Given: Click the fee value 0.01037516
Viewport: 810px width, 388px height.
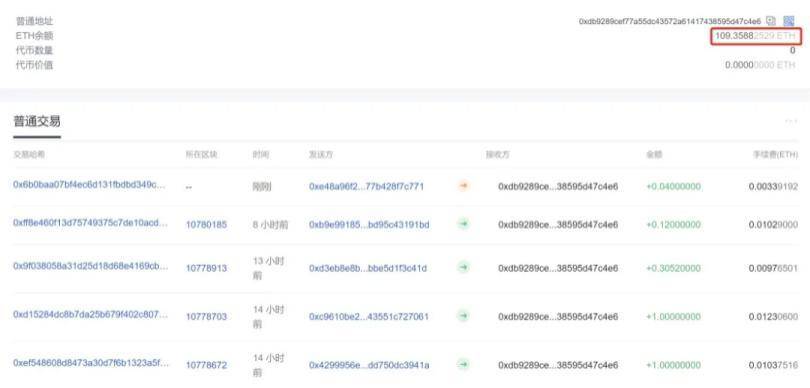Looking at the screenshot, I should (x=773, y=365).
